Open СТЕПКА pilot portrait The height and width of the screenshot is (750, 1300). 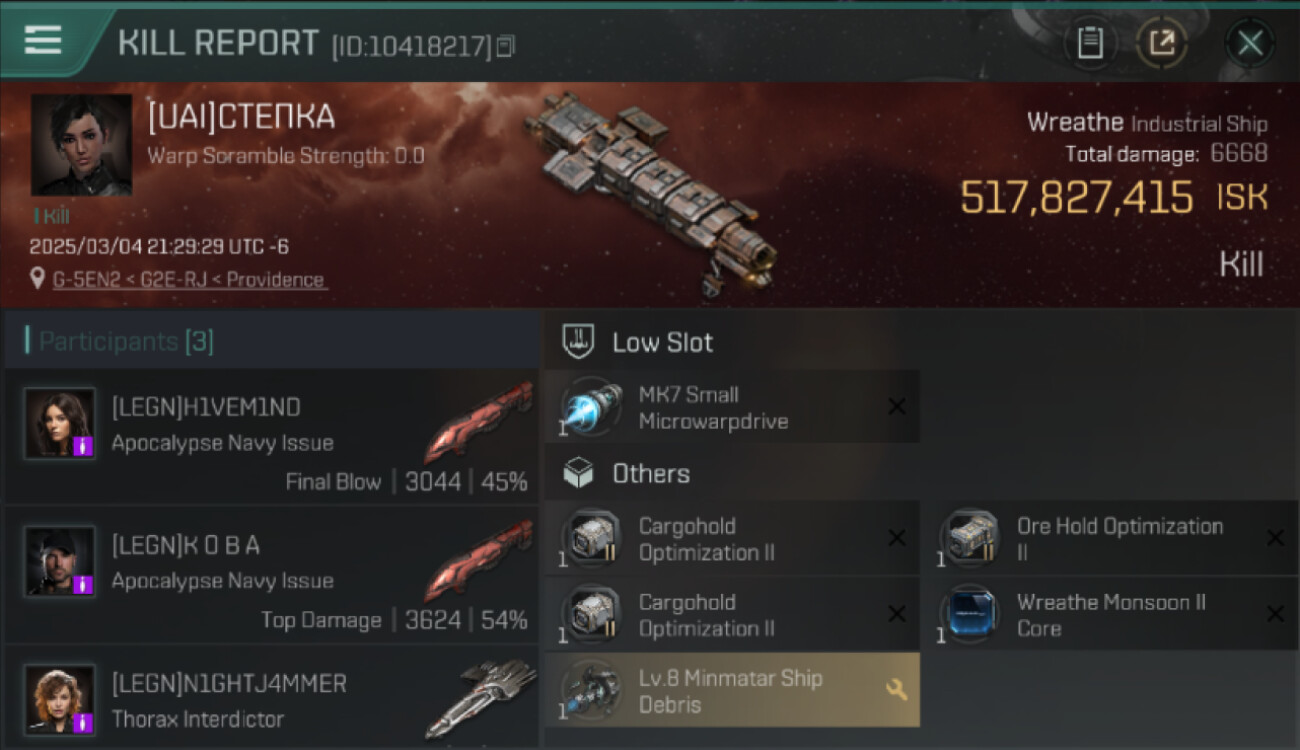[x=81, y=145]
